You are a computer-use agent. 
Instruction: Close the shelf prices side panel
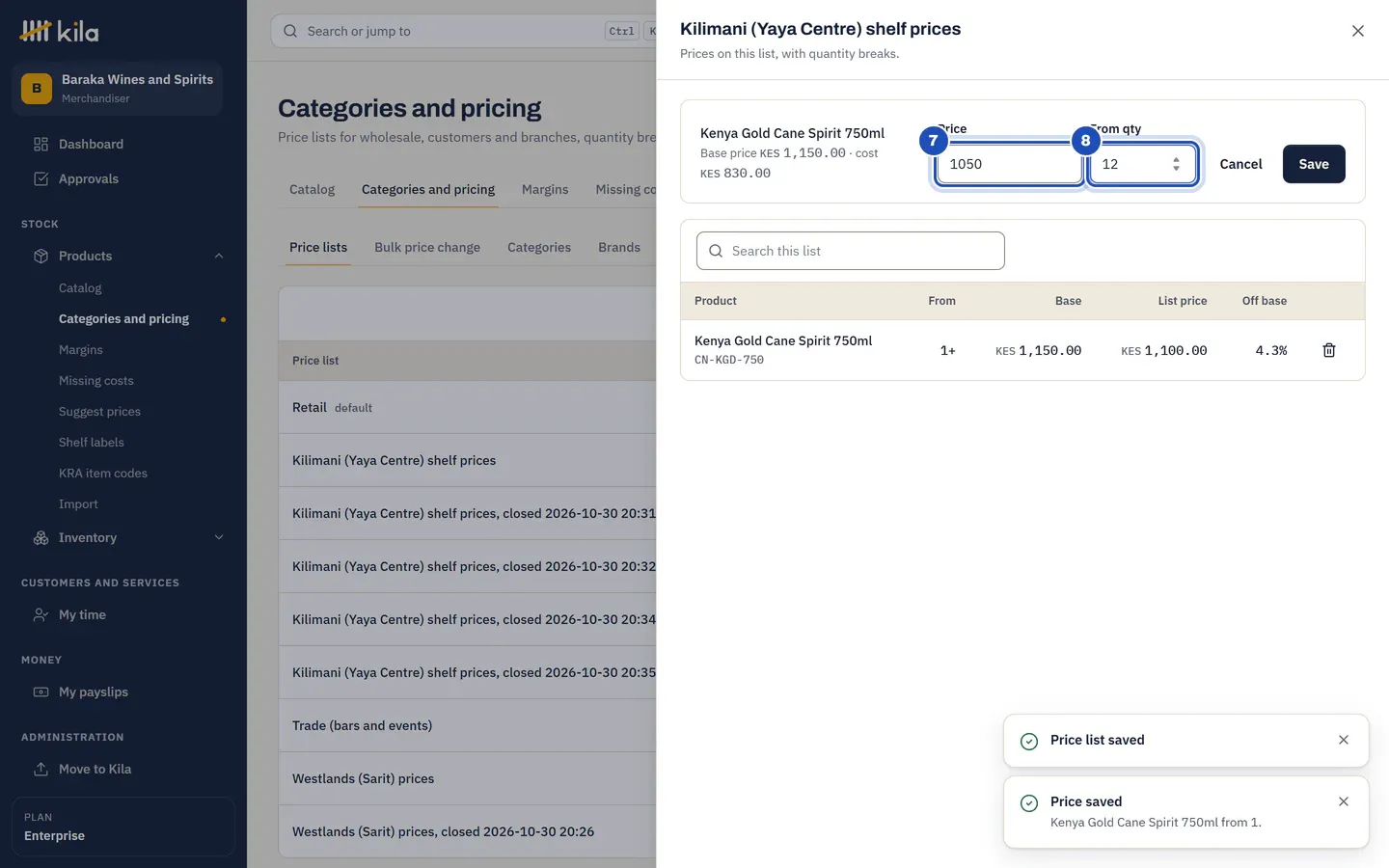pos(1357,31)
